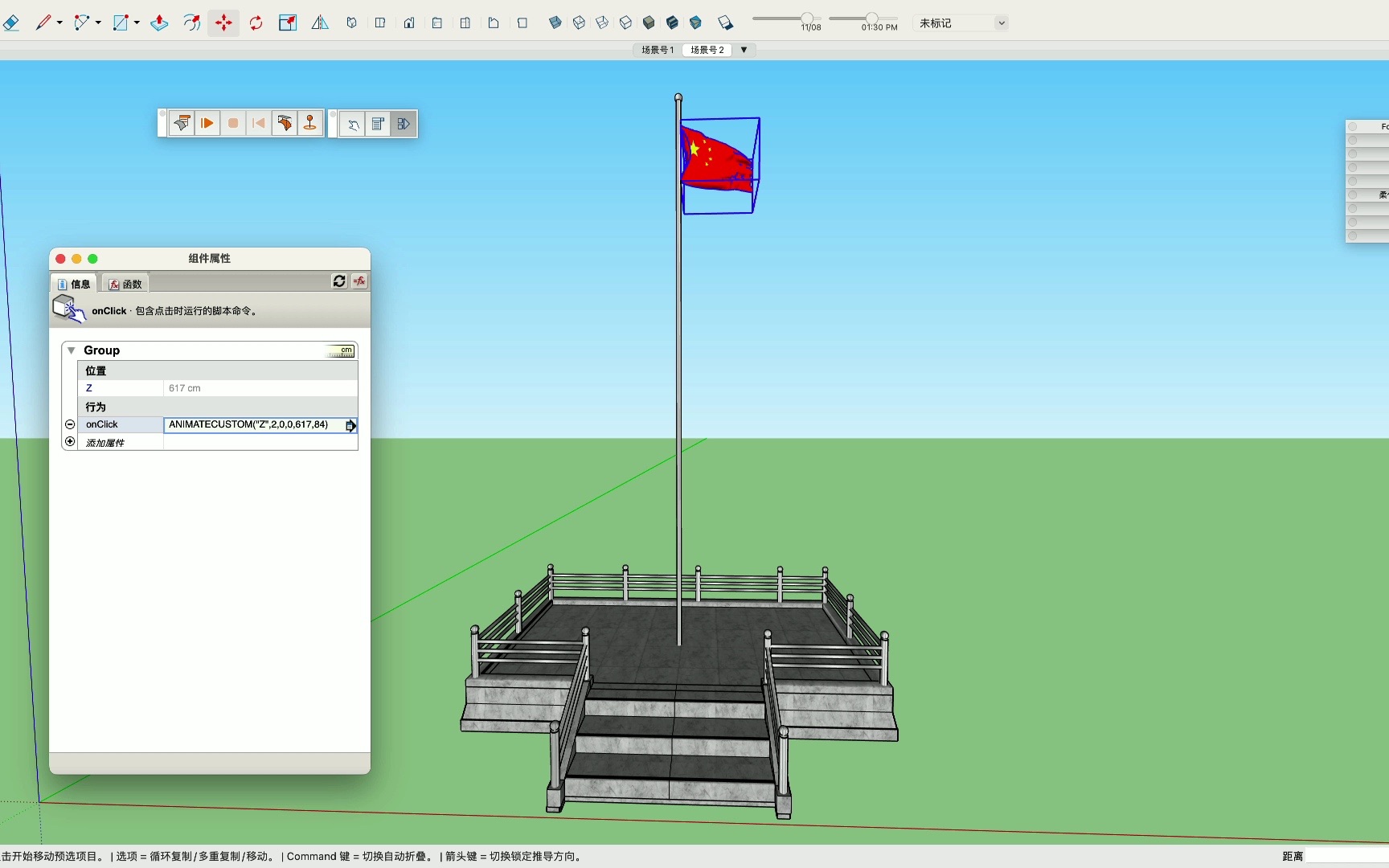Open the 未标记 tag dropdown
This screenshot has width=1389, height=868.
click(961, 23)
